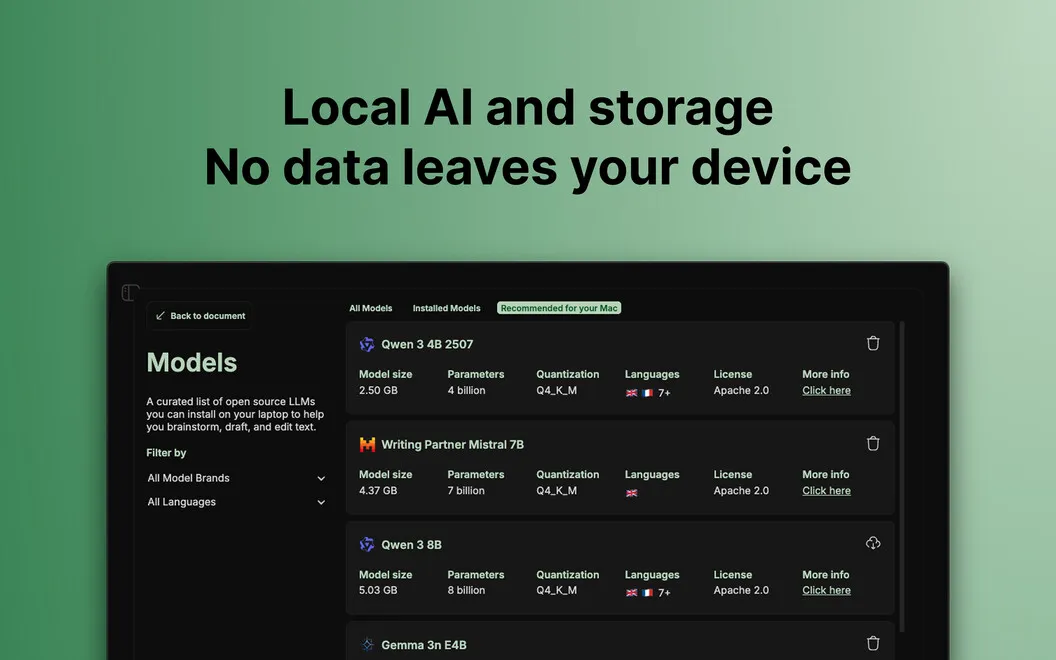
Task: Open the All Languages filter dropdown
Action: [x=236, y=502]
